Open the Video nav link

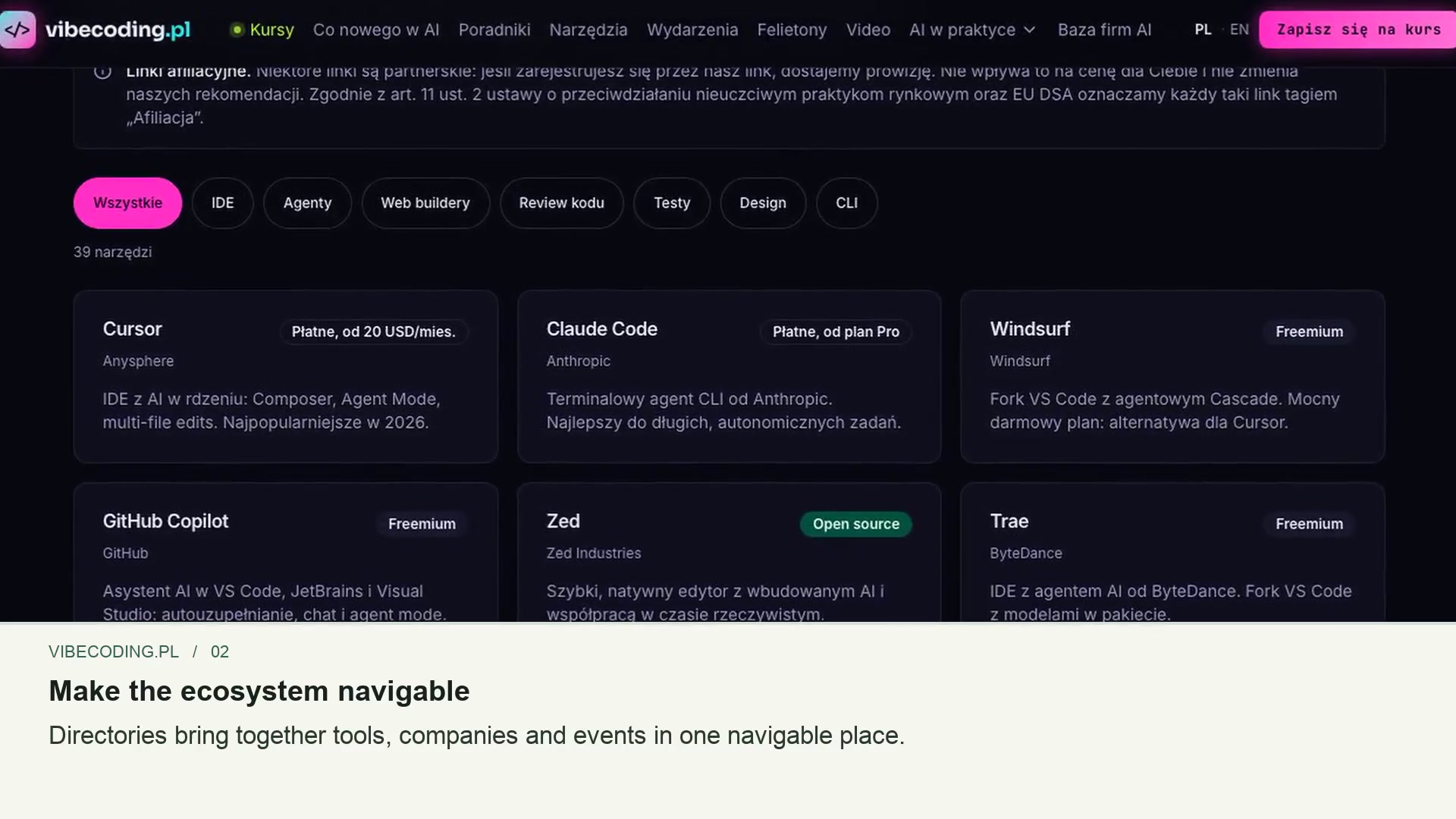(868, 30)
